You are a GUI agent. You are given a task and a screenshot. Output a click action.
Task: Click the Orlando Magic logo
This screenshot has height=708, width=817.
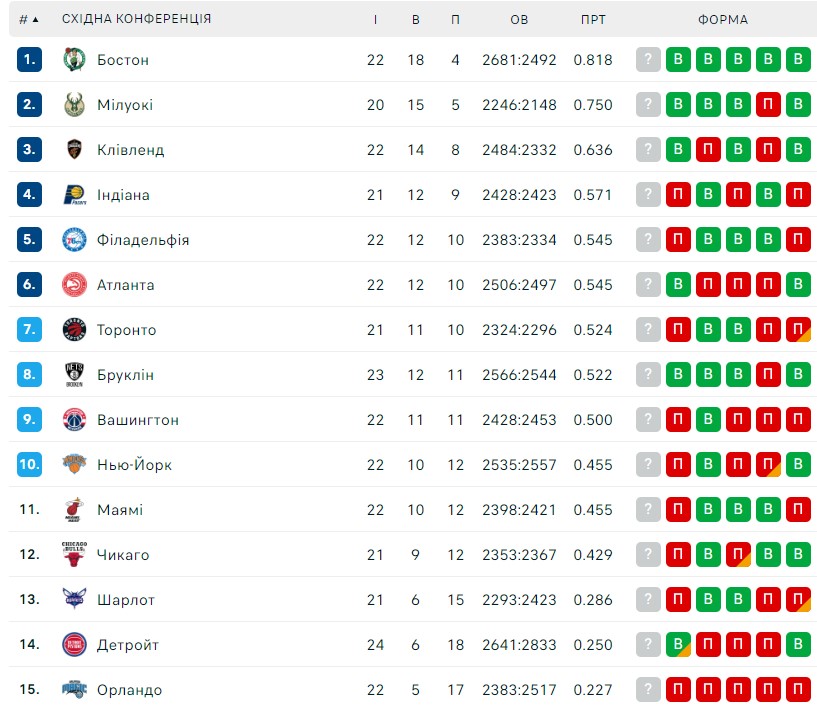(x=74, y=689)
